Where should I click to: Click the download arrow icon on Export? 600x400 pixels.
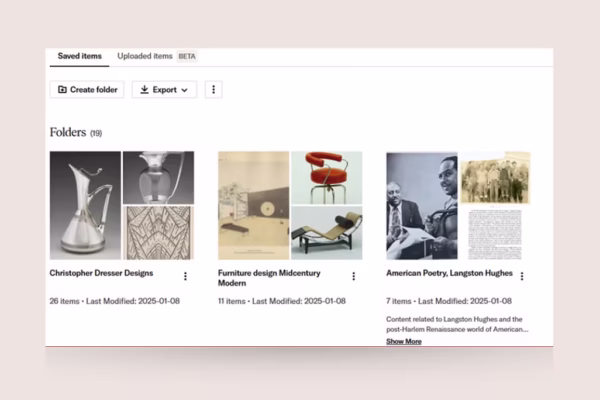pos(144,90)
